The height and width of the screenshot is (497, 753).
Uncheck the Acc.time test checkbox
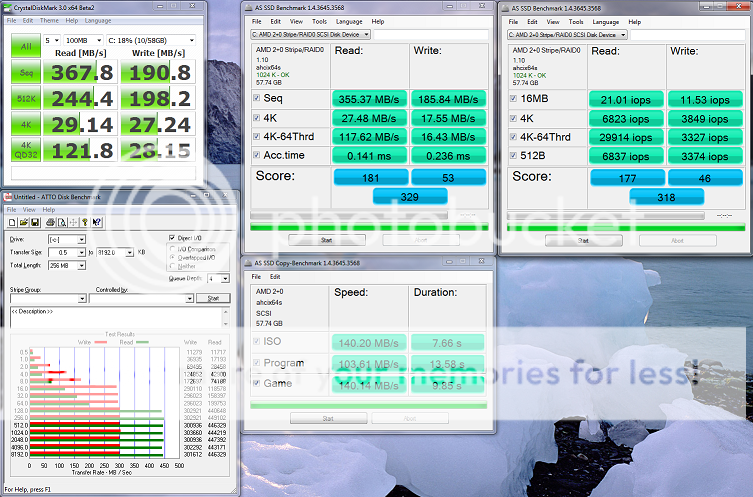click(256, 154)
